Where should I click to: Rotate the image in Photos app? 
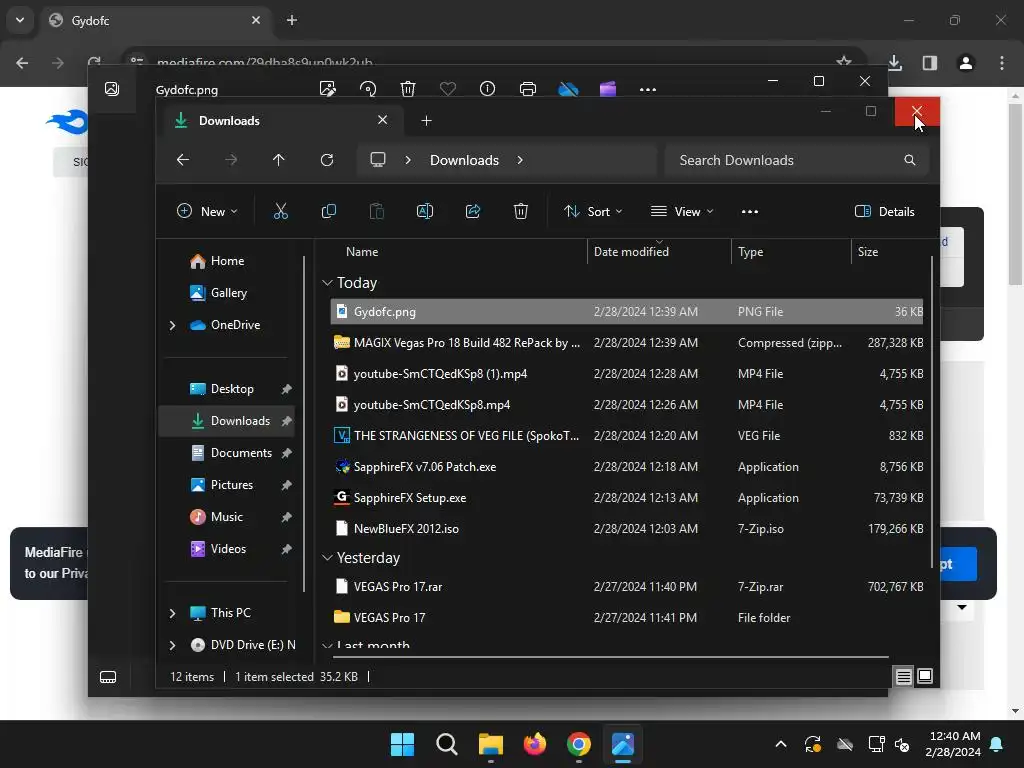(x=368, y=89)
